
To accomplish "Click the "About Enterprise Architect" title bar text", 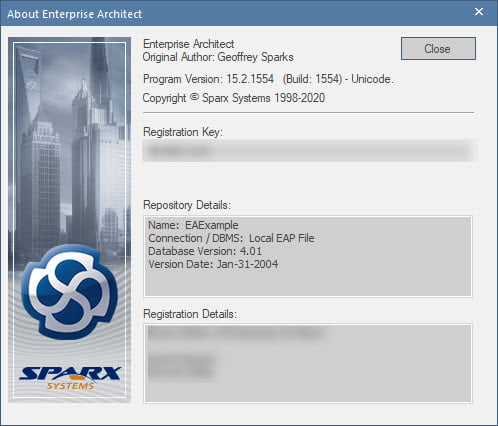I will [x=75, y=14].
